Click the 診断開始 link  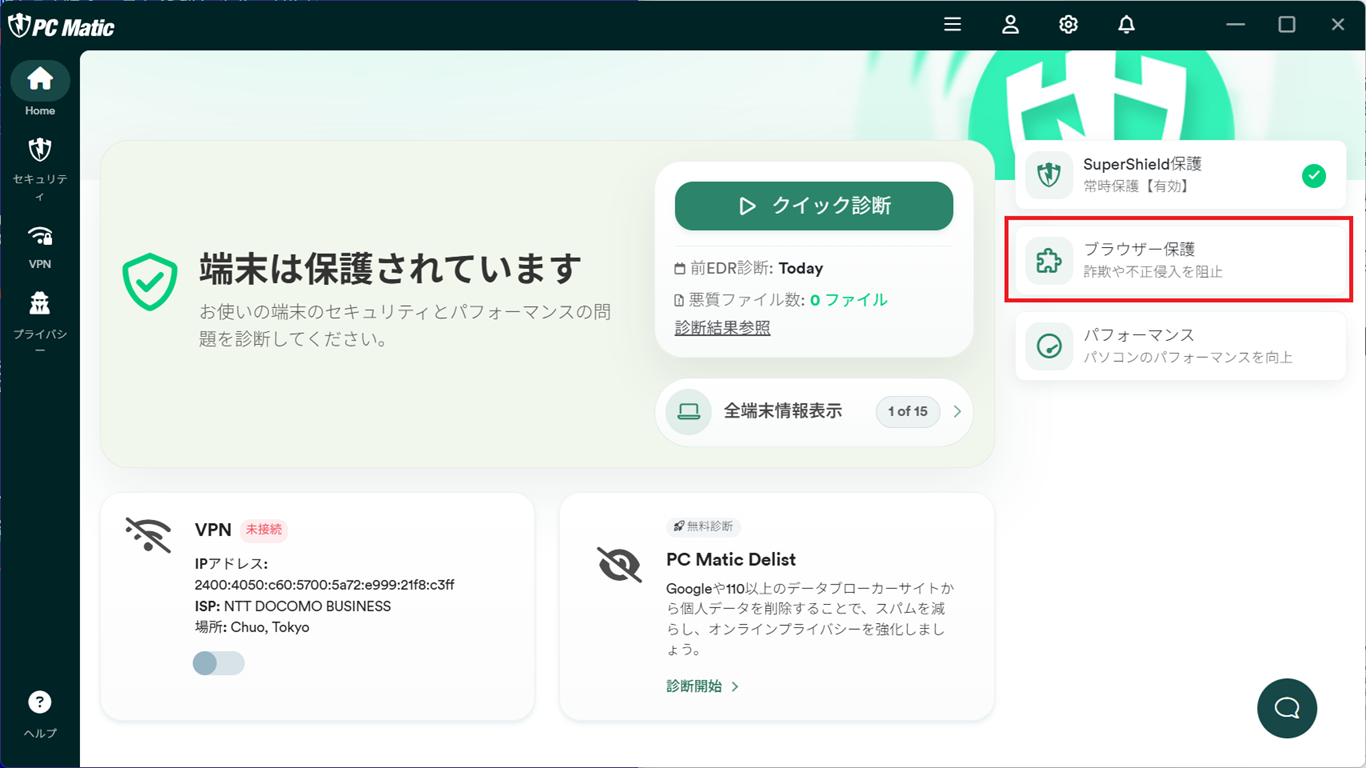pyautogui.click(x=703, y=686)
